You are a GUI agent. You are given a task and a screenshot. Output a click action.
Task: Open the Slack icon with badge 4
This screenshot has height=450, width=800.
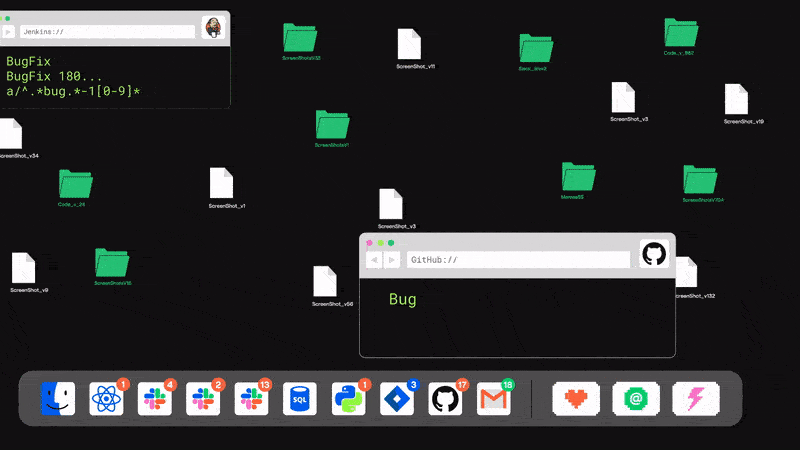pos(155,398)
